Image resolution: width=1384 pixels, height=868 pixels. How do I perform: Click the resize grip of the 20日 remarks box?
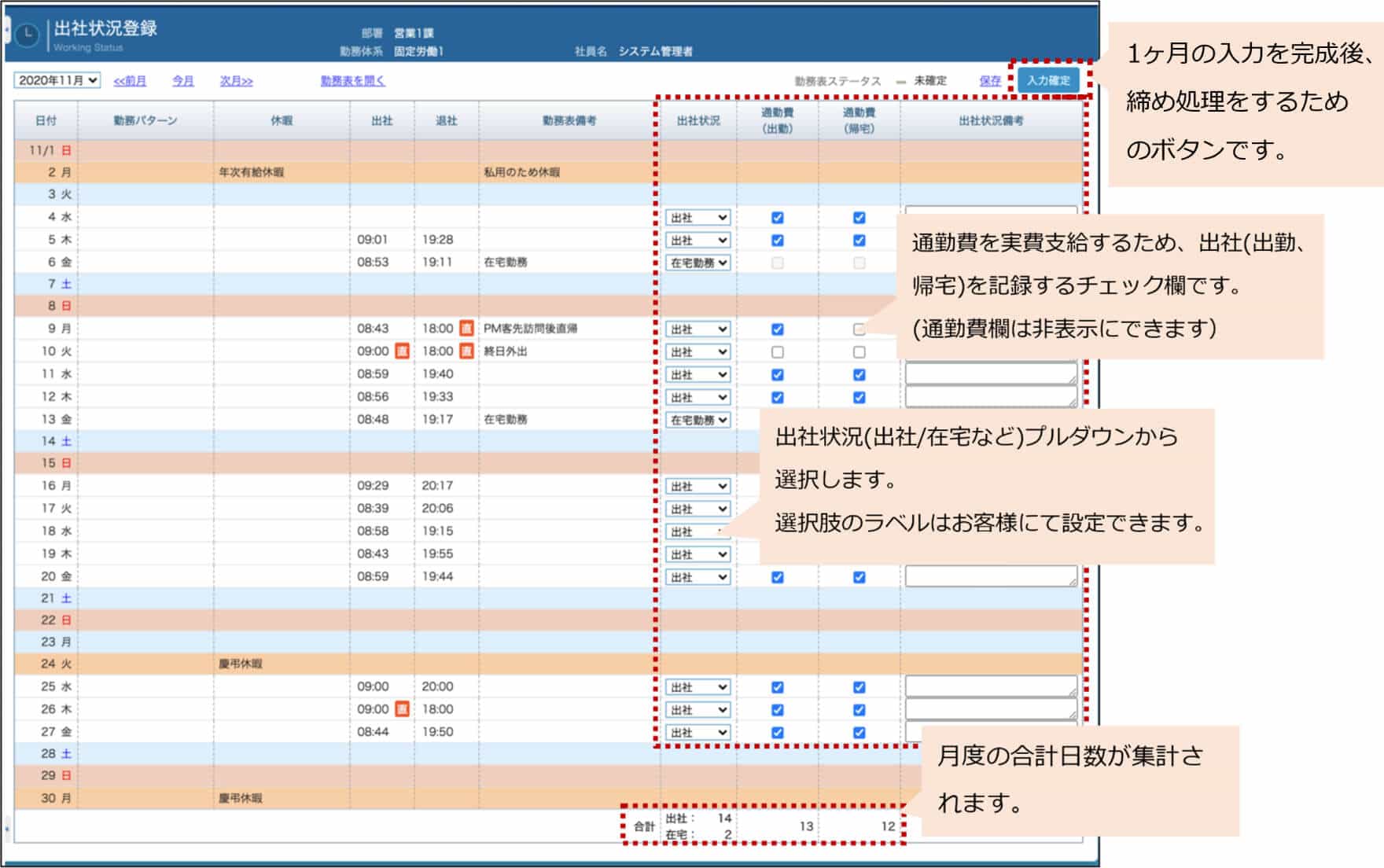1072,582
